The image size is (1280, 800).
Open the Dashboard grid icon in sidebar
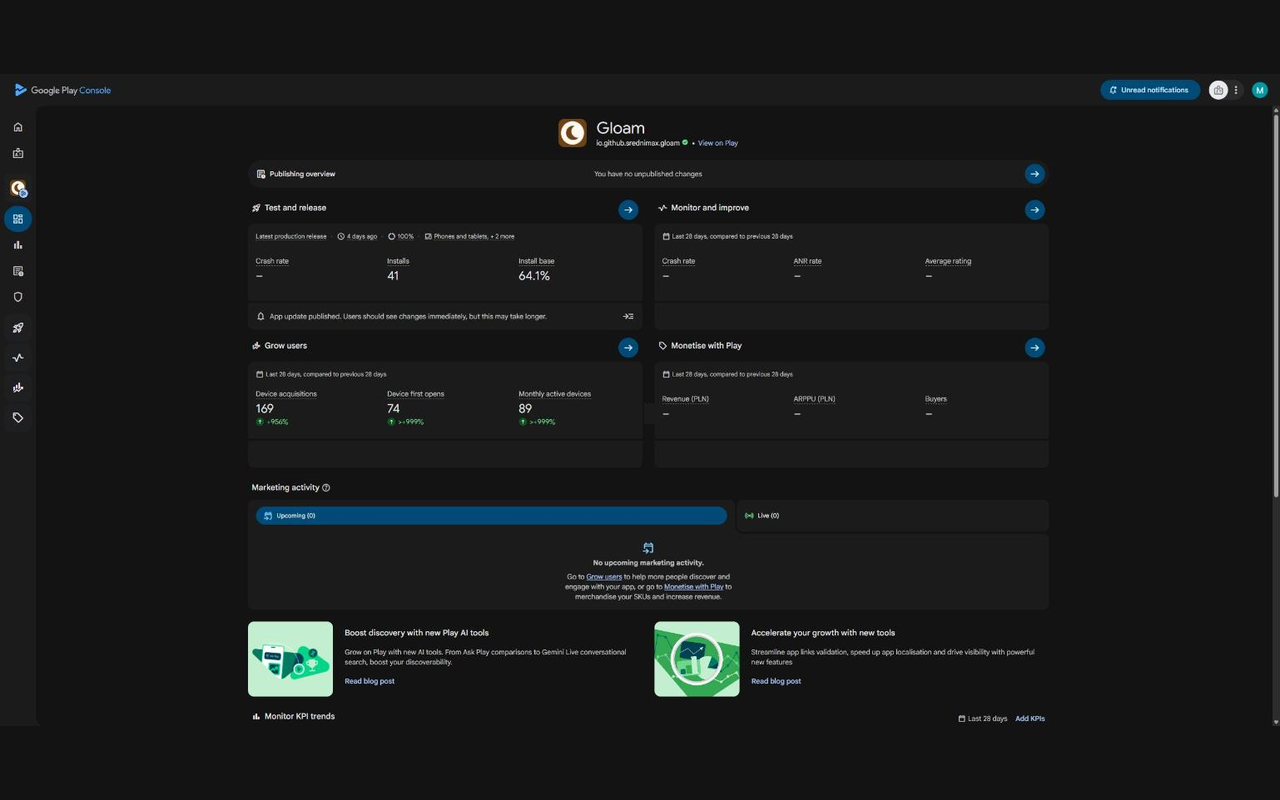(x=18, y=219)
